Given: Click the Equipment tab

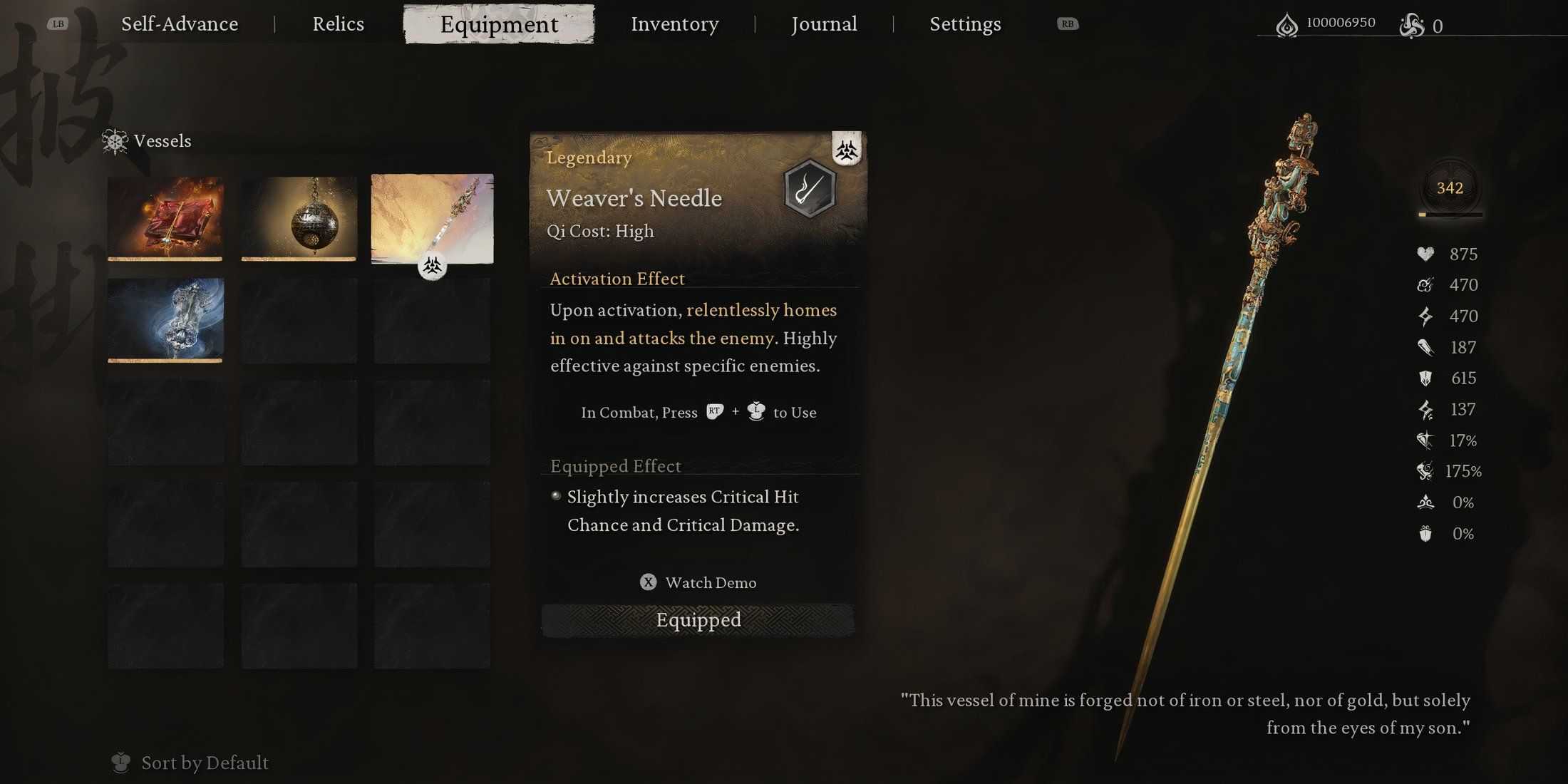Looking at the screenshot, I should pos(499,23).
